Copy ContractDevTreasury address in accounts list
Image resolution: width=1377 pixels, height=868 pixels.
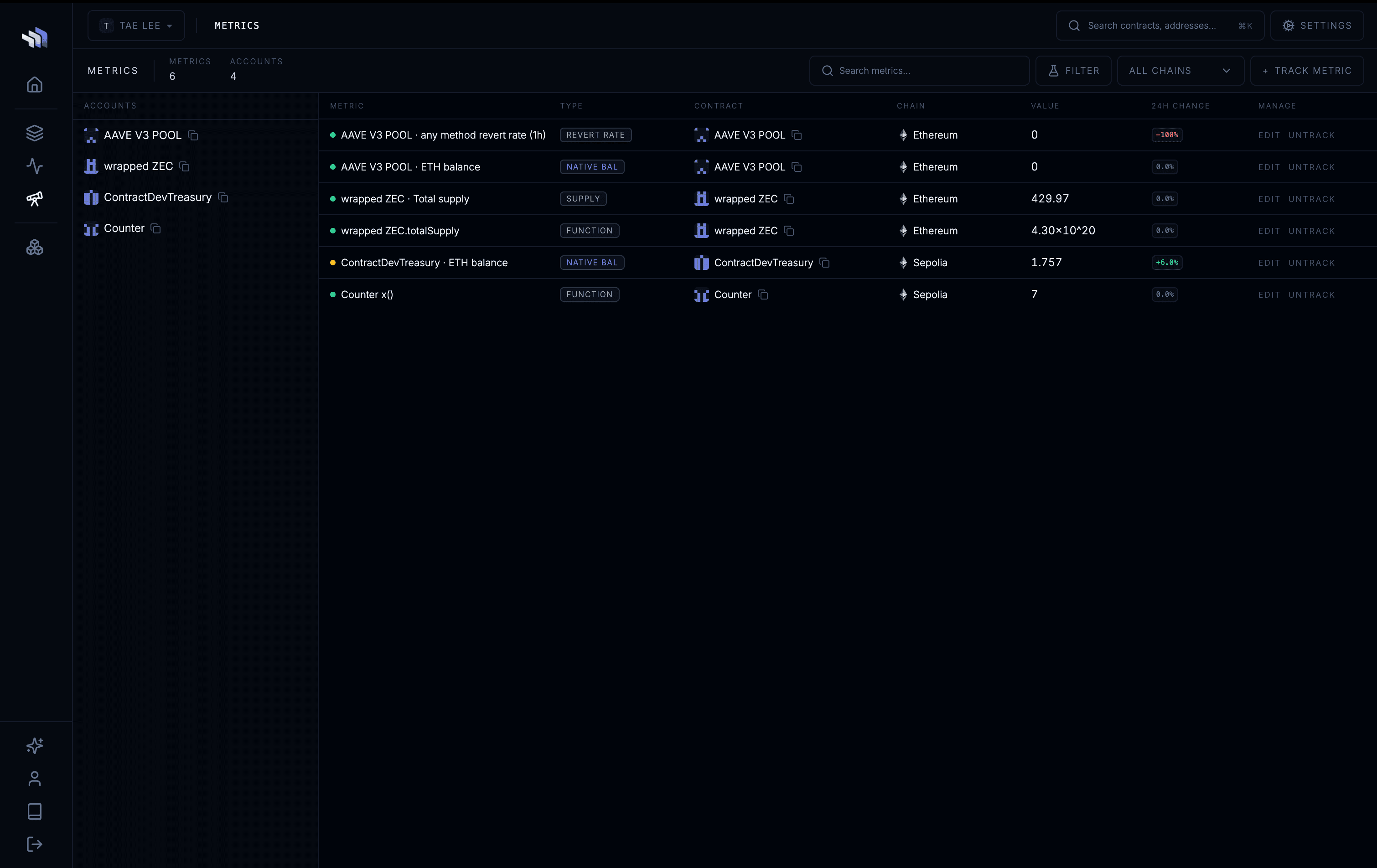pos(223,197)
